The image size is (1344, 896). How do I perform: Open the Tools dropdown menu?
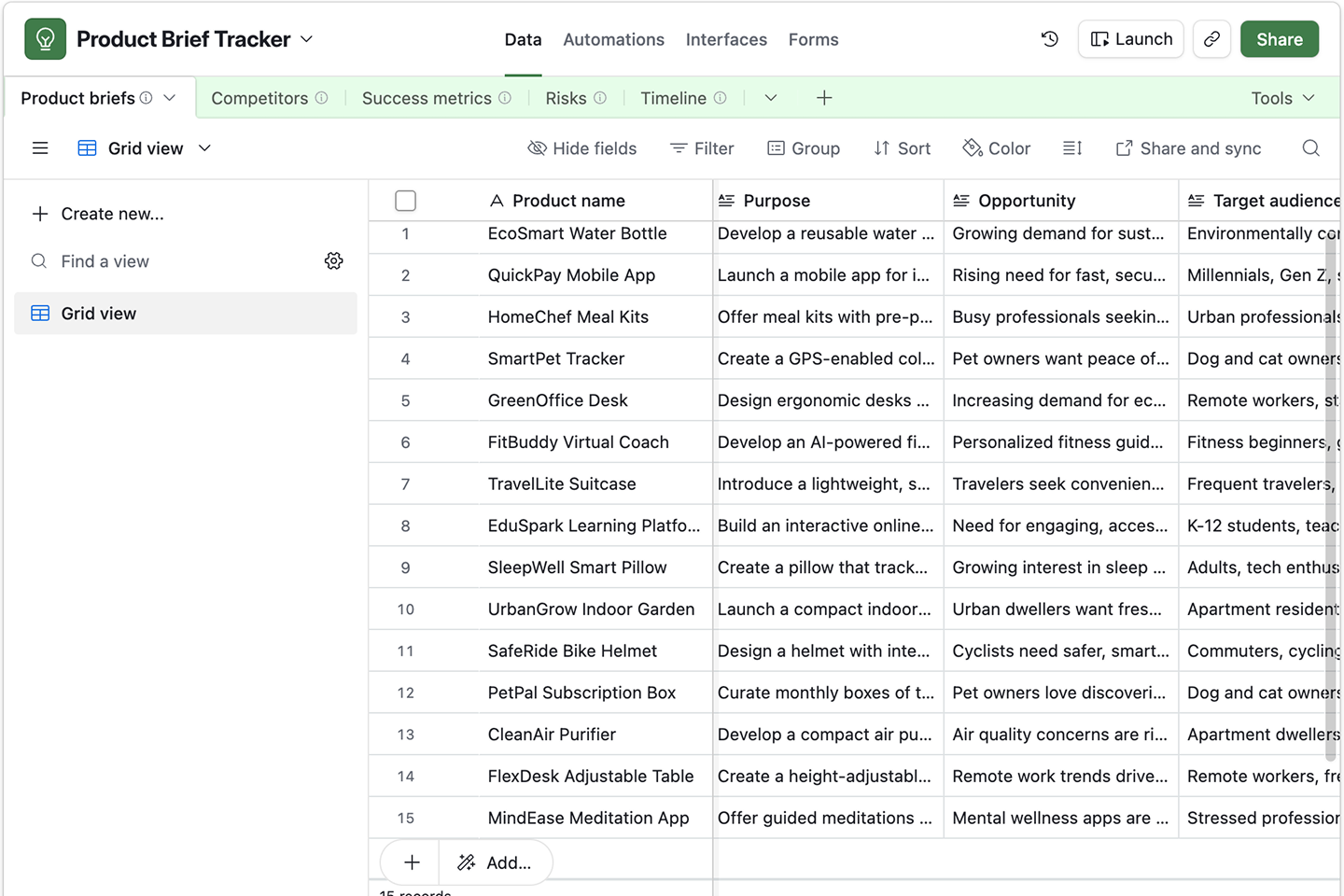click(1283, 98)
